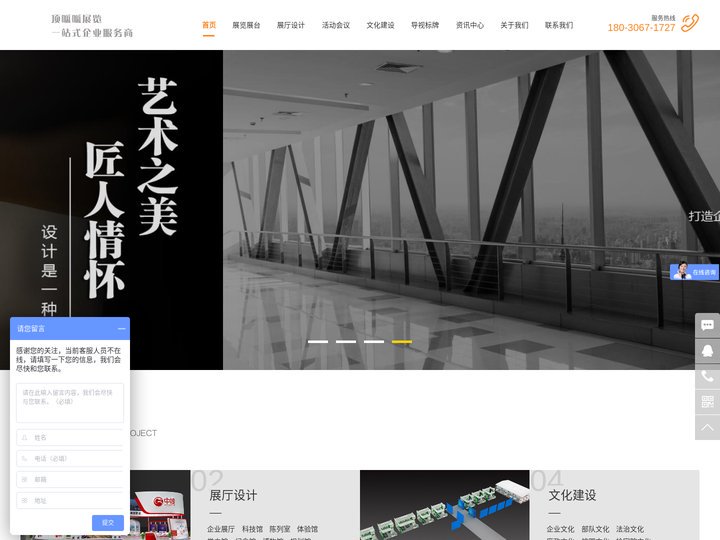Select the yellow fourth carousel indicator
This screenshot has height=540, width=720.
pos(402,342)
